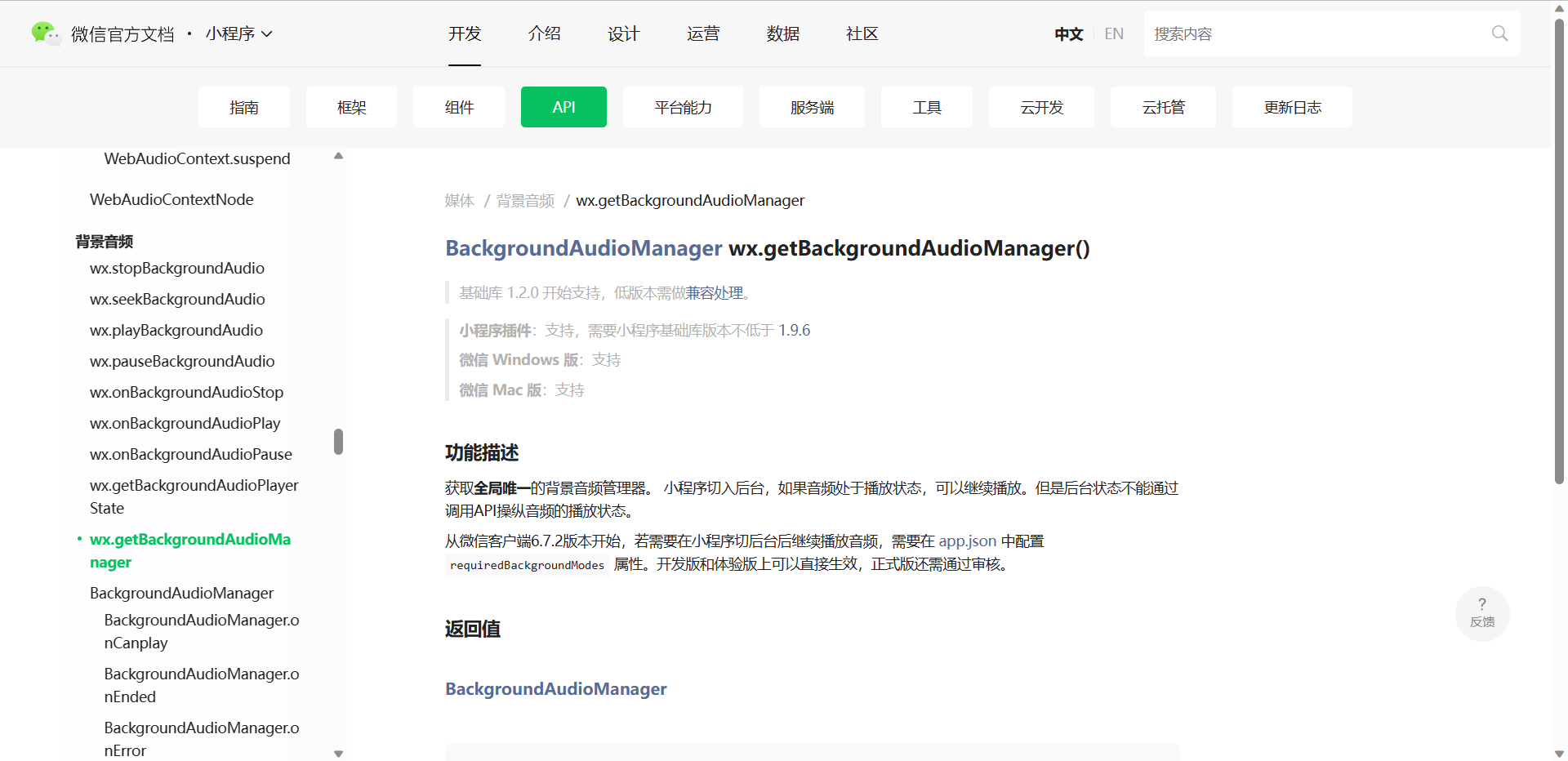
Task: Open the 开发 top menu
Action: click(x=465, y=33)
